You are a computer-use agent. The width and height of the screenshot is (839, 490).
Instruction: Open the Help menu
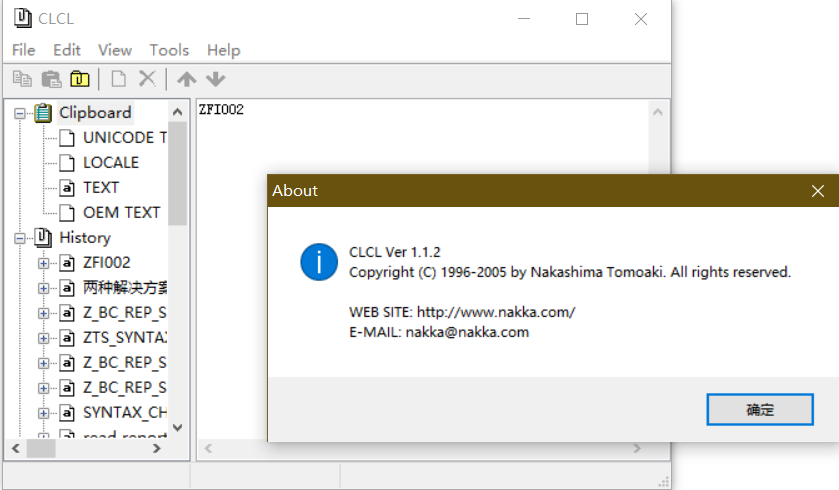pyautogui.click(x=224, y=50)
